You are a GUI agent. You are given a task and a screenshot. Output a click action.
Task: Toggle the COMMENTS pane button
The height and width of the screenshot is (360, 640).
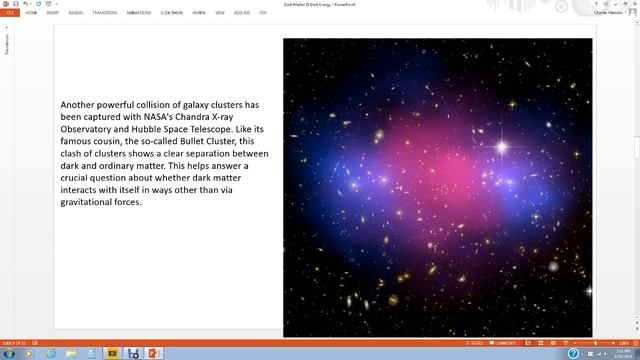pyautogui.click(x=503, y=343)
